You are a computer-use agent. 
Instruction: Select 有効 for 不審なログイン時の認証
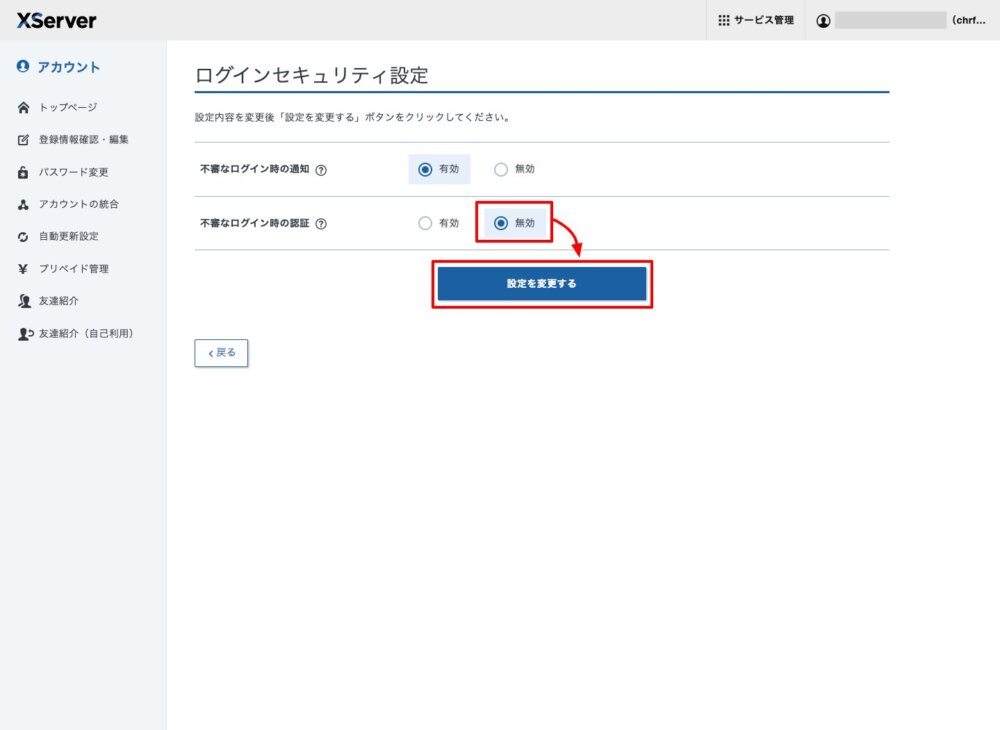425,223
